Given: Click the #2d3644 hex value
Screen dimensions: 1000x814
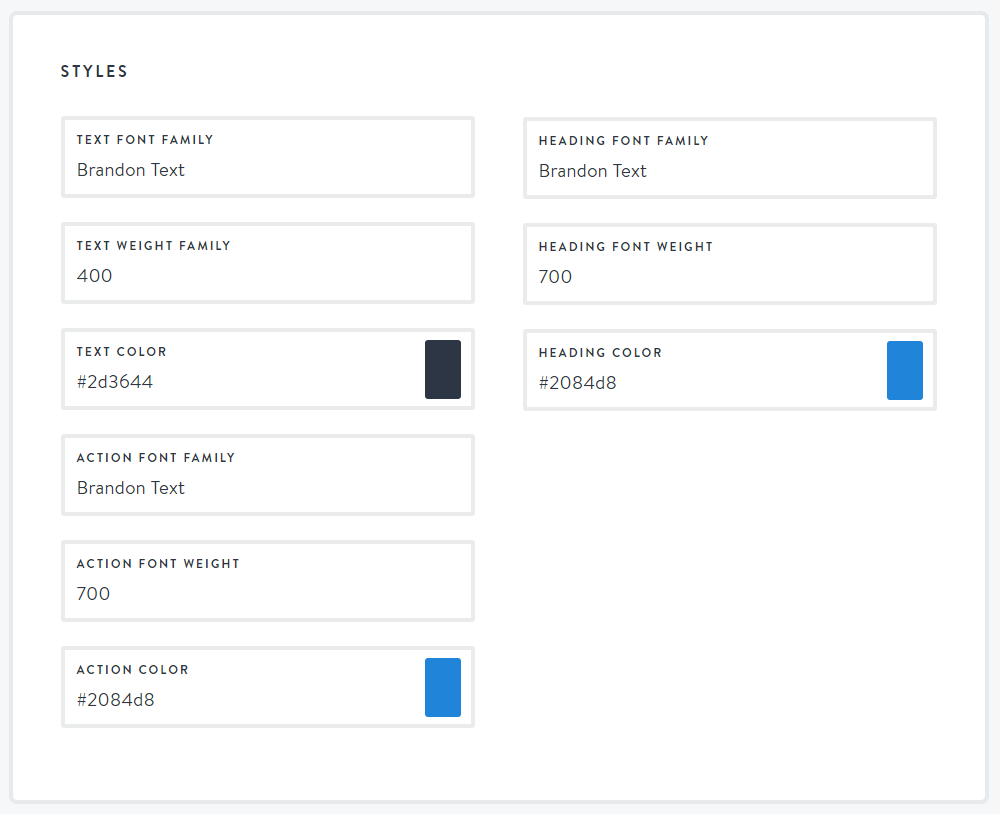Looking at the screenshot, I should [x=115, y=382].
